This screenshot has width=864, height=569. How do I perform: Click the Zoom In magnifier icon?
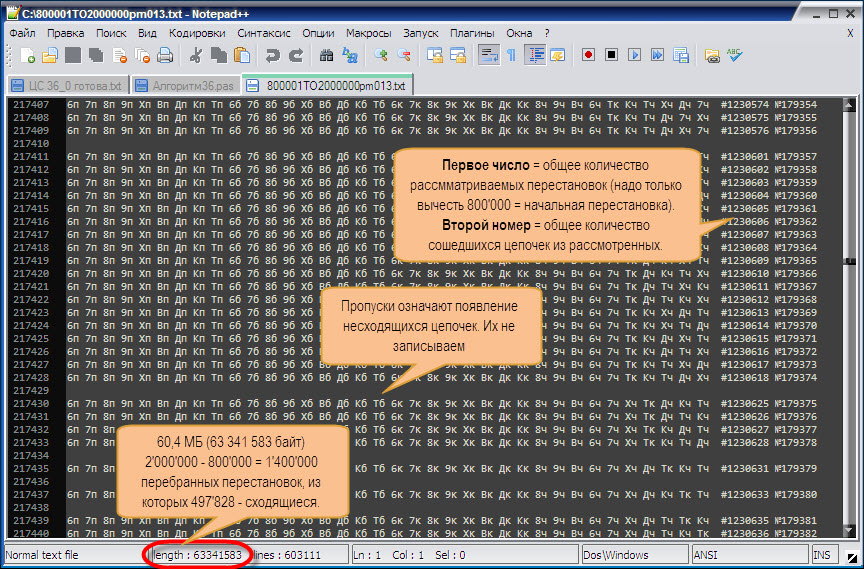pos(380,55)
